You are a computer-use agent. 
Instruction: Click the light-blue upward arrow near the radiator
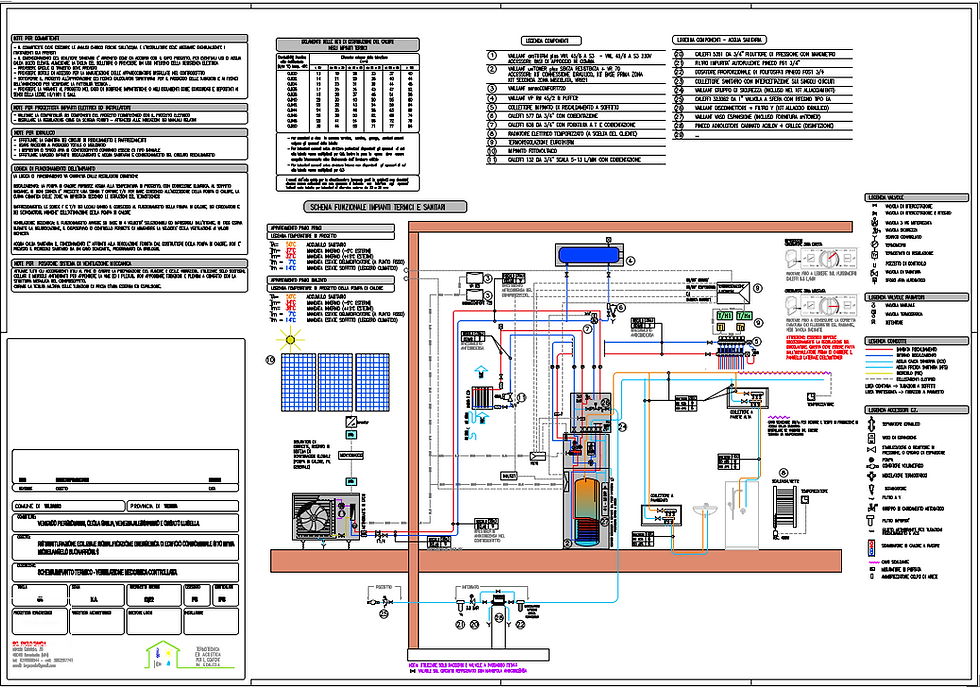click(x=481, y=373)
